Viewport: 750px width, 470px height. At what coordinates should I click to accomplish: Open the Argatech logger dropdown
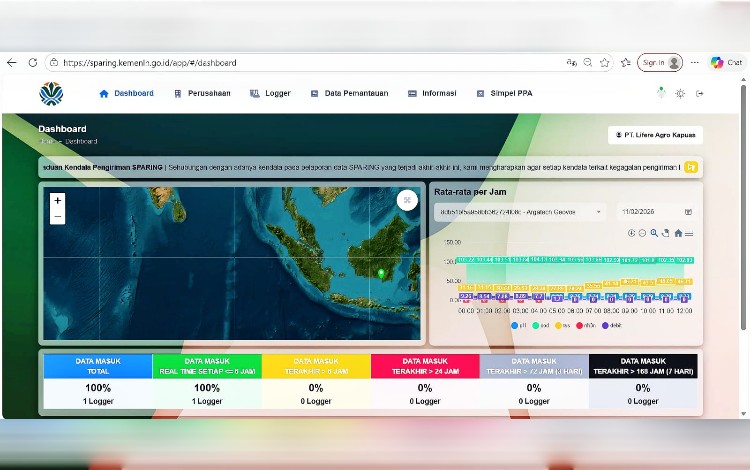tap(519, 212)
